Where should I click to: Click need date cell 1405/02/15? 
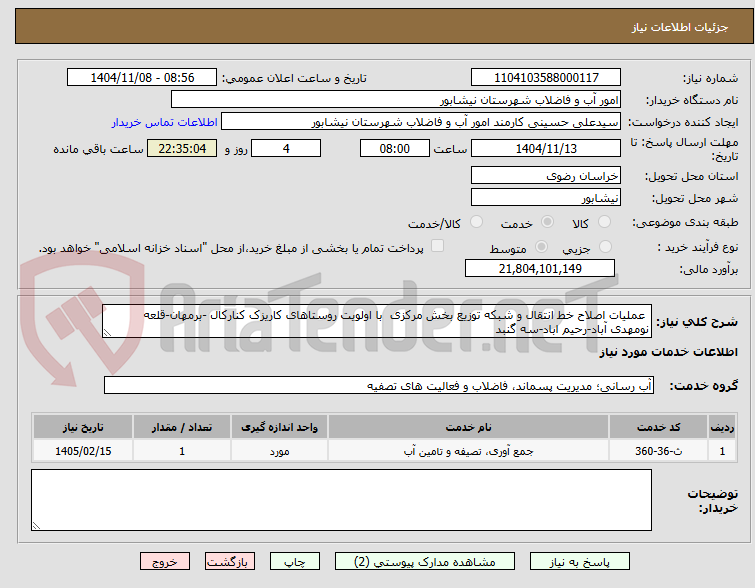(83, 451)
